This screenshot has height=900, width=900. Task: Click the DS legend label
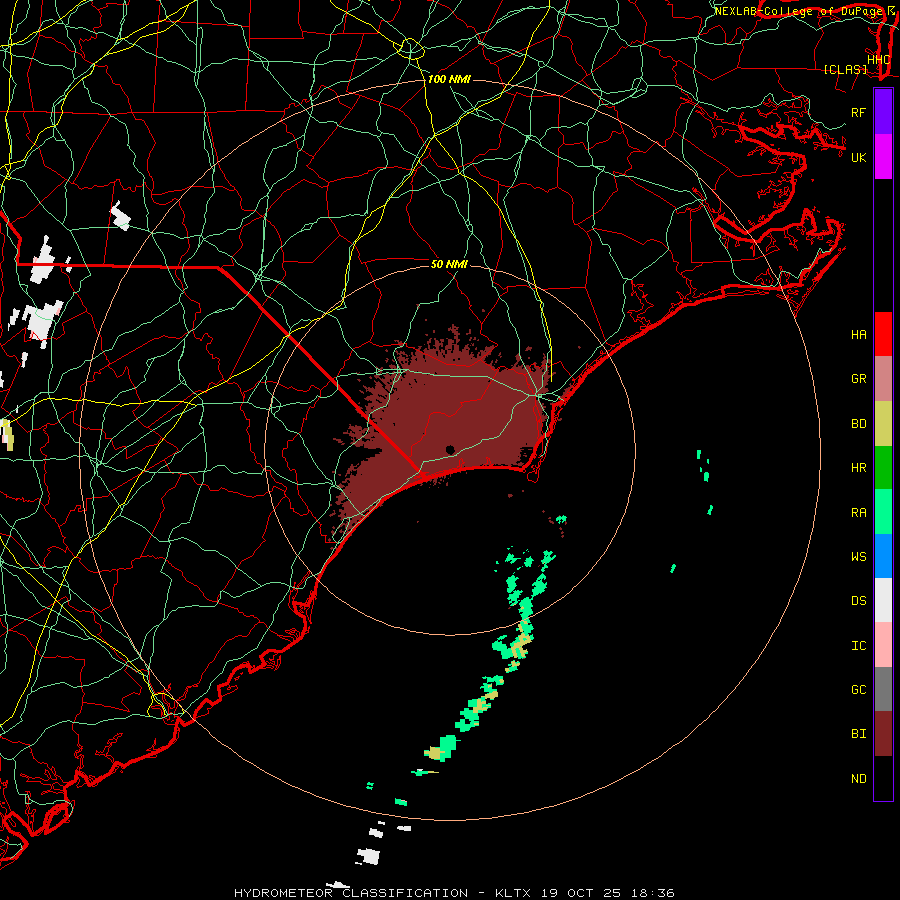[858, 601]
